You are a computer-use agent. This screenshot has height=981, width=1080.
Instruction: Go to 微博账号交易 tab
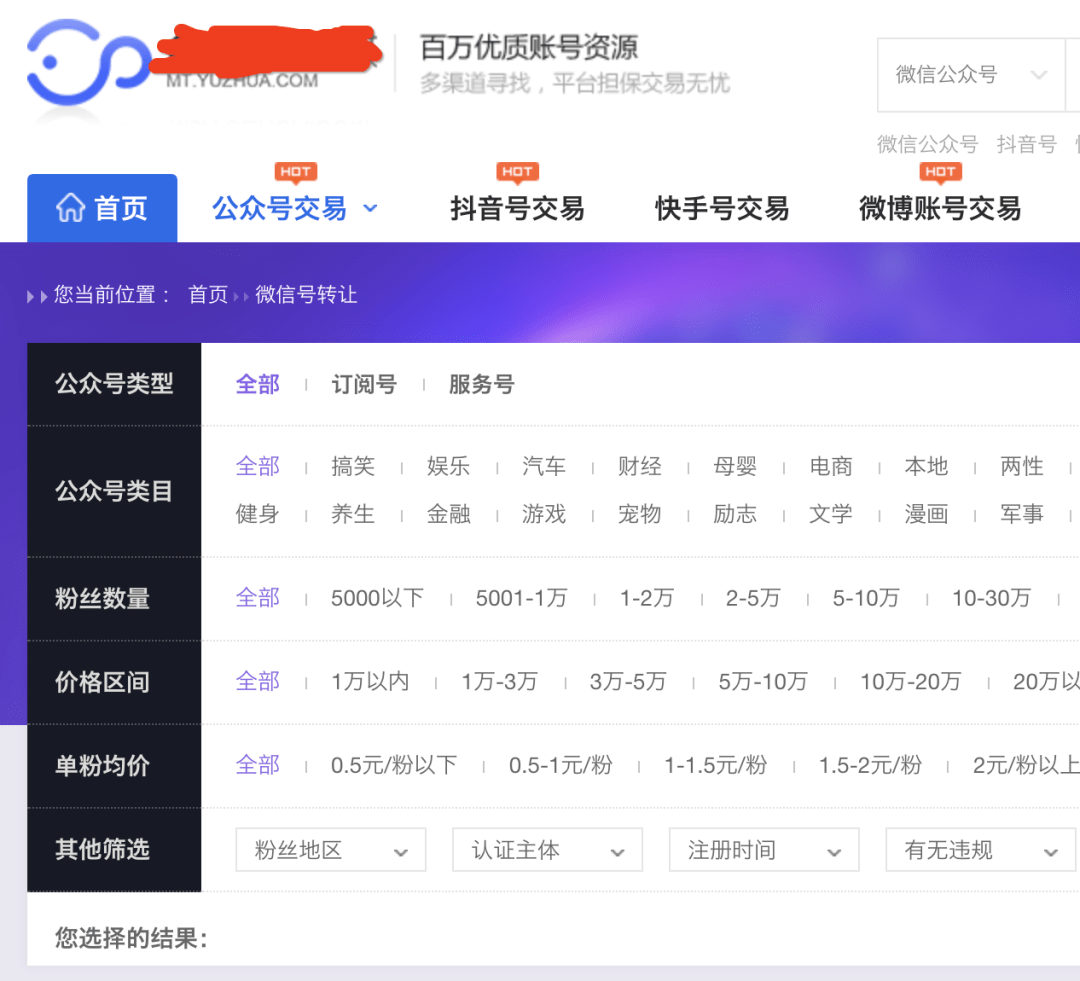point(940,208)
